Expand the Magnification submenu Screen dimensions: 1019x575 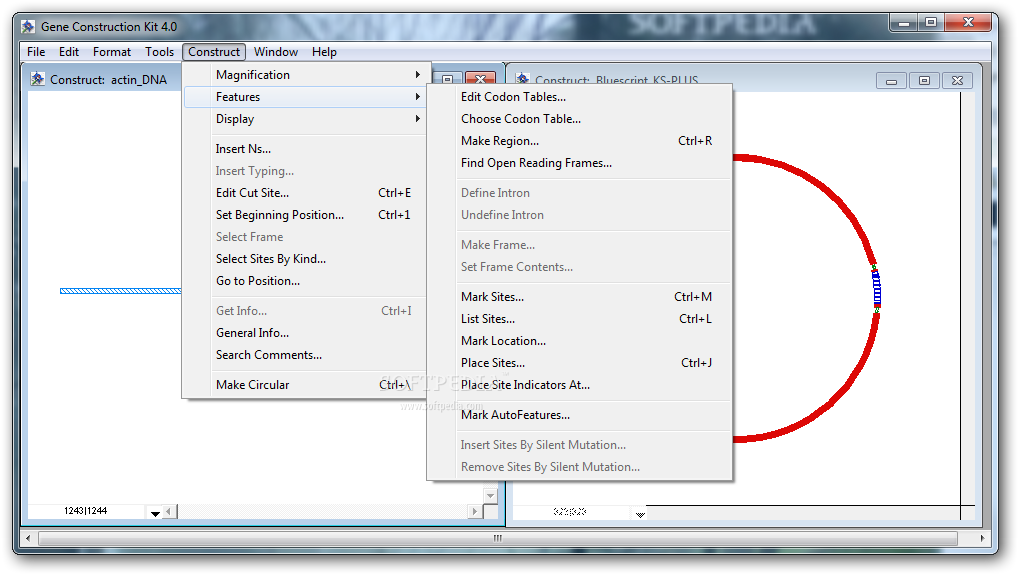tap(304, 75)
